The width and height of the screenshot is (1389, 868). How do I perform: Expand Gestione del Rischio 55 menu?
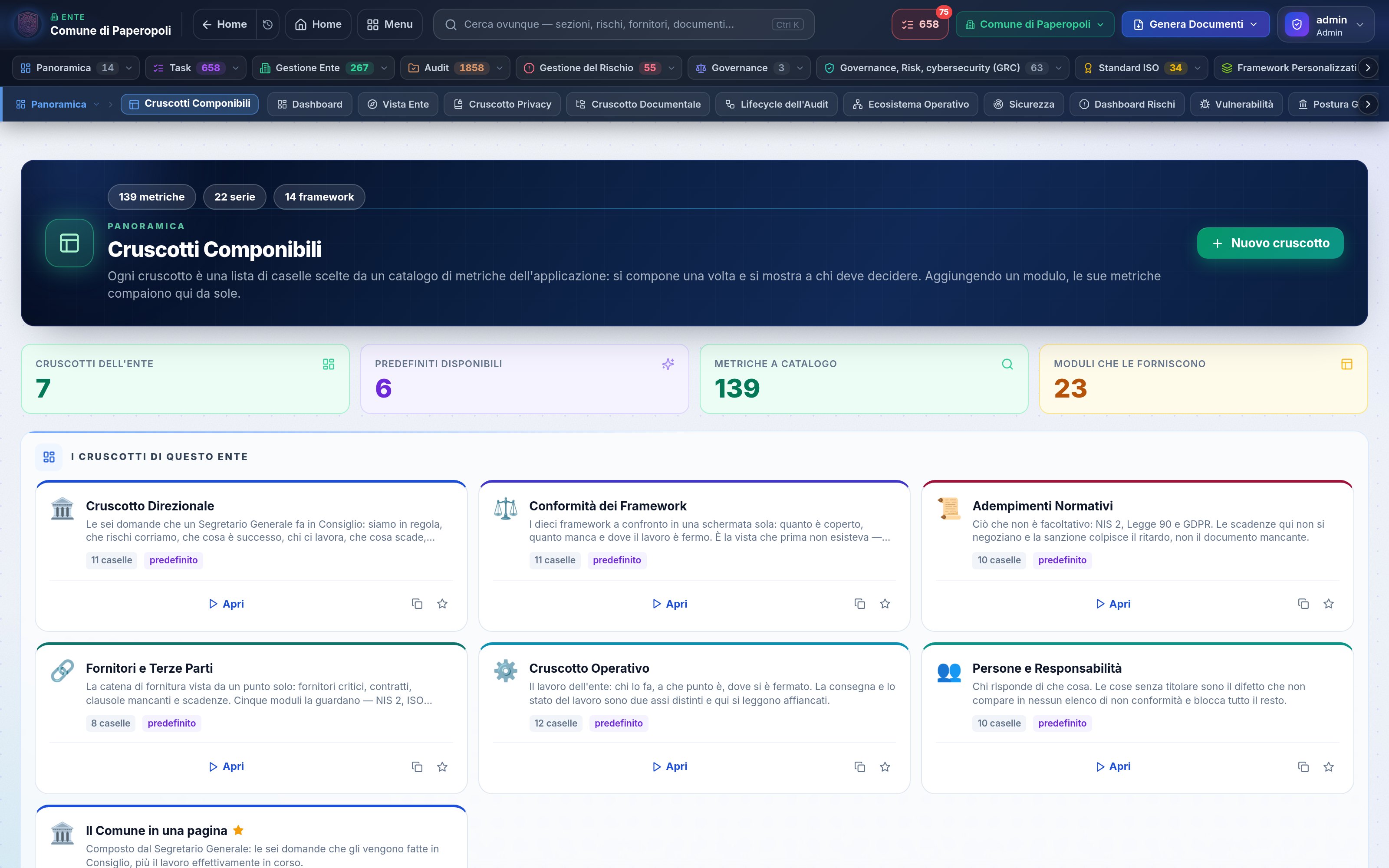click(x=599, y=68)
